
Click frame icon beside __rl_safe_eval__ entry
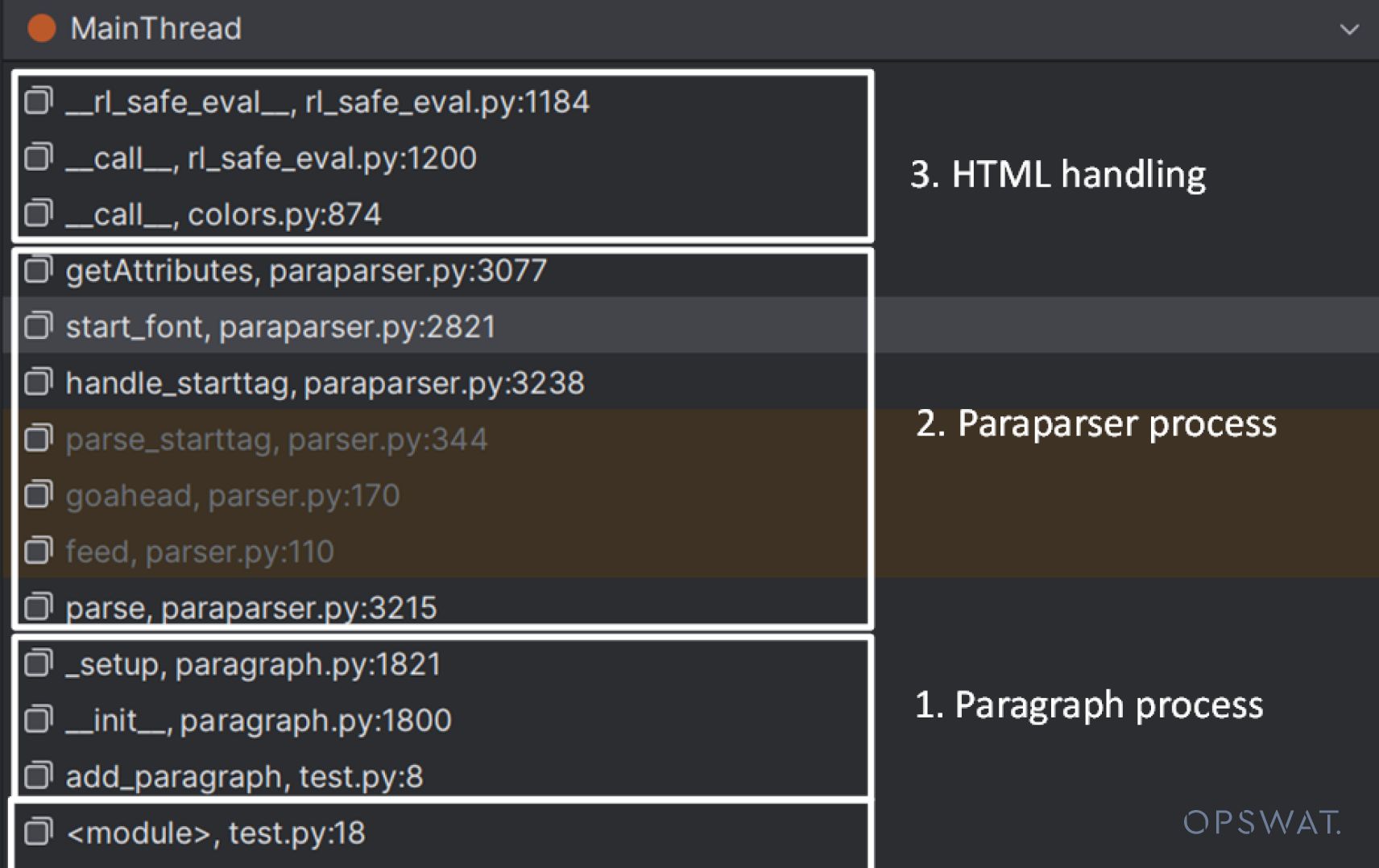click(38, 101)
